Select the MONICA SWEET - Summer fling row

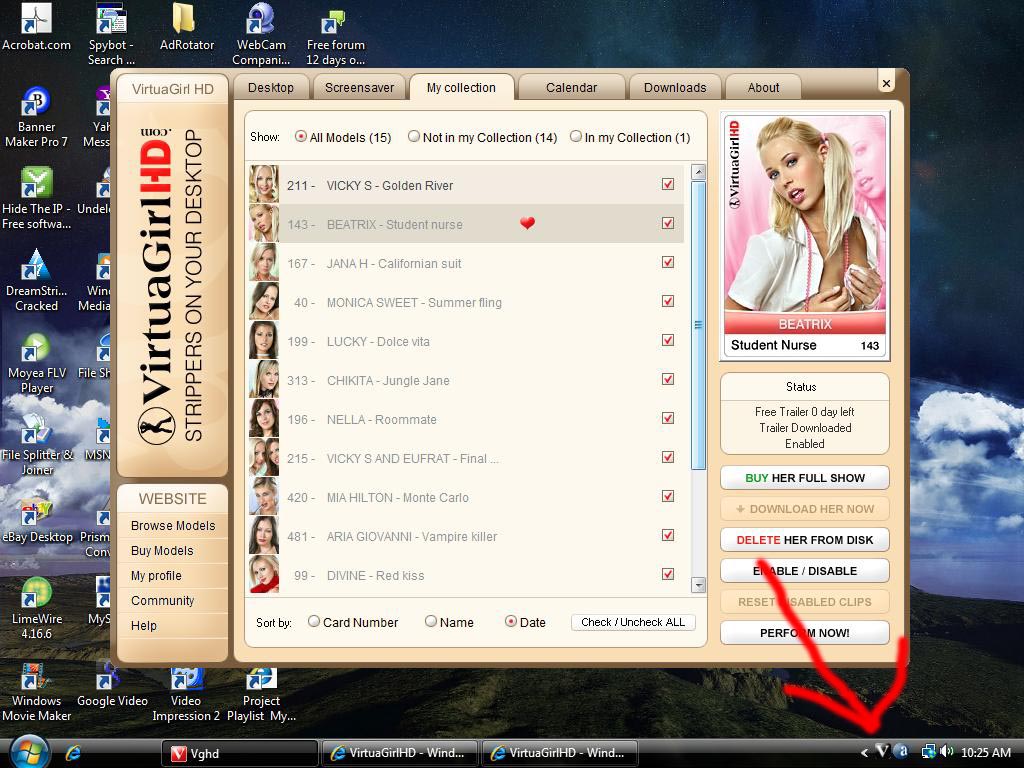(x=465, y=302)
